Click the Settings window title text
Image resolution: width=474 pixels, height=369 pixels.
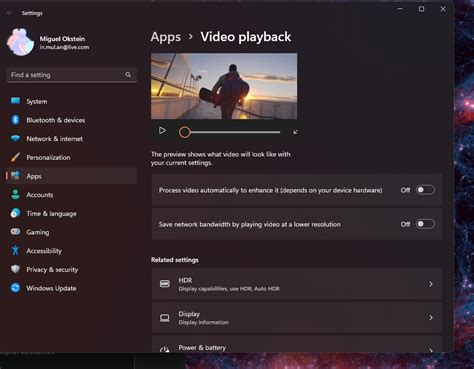pos(32,13)
